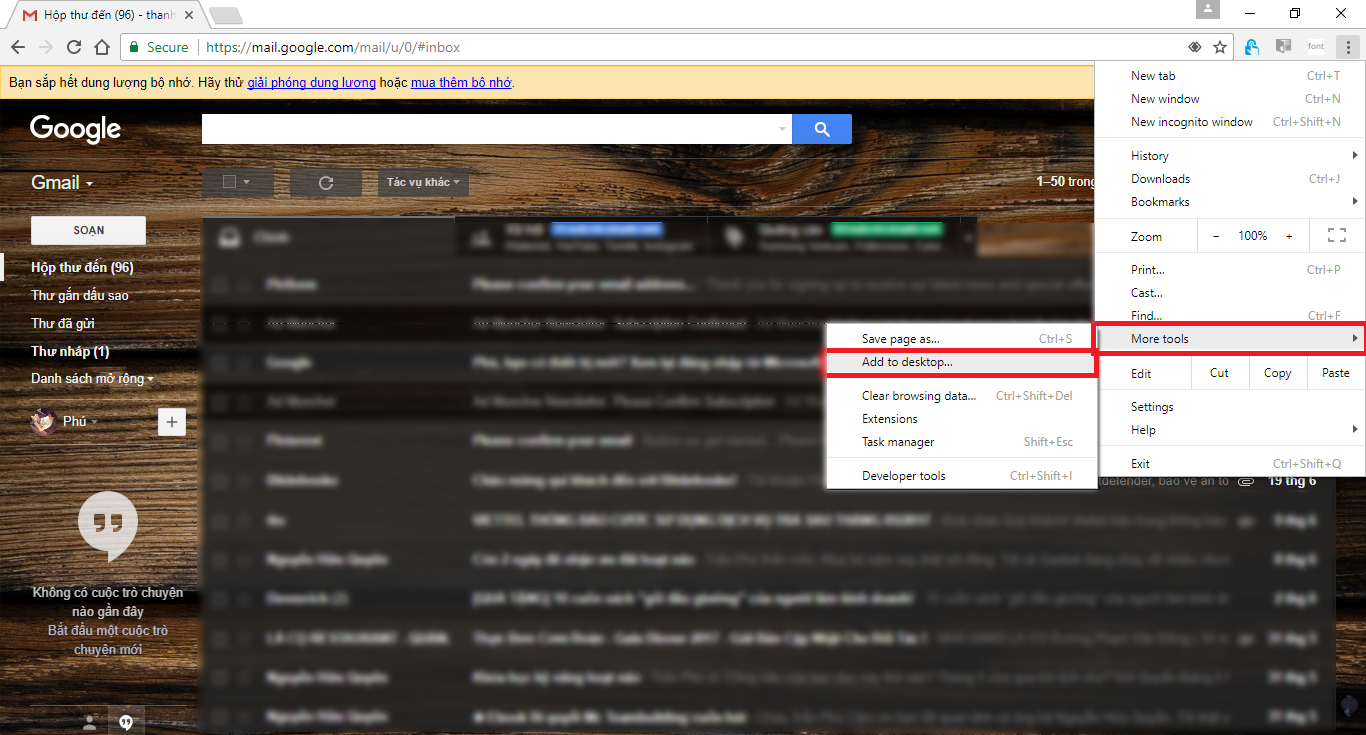Click Paste in the Edit row
The image size is (1366, 735).
pyautogui.click(x=1335, y=373)
